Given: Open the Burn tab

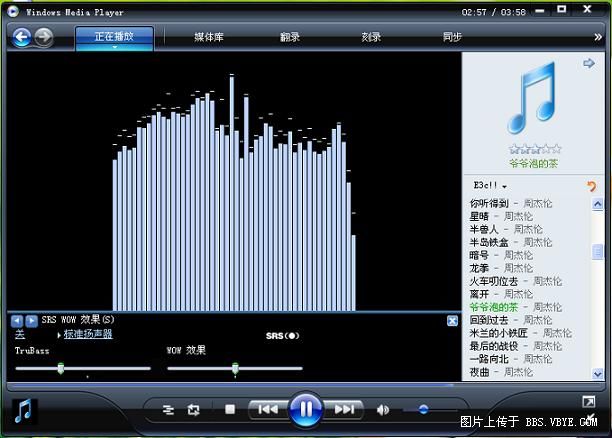Looking at the screenshot, I should pos(371,37).
